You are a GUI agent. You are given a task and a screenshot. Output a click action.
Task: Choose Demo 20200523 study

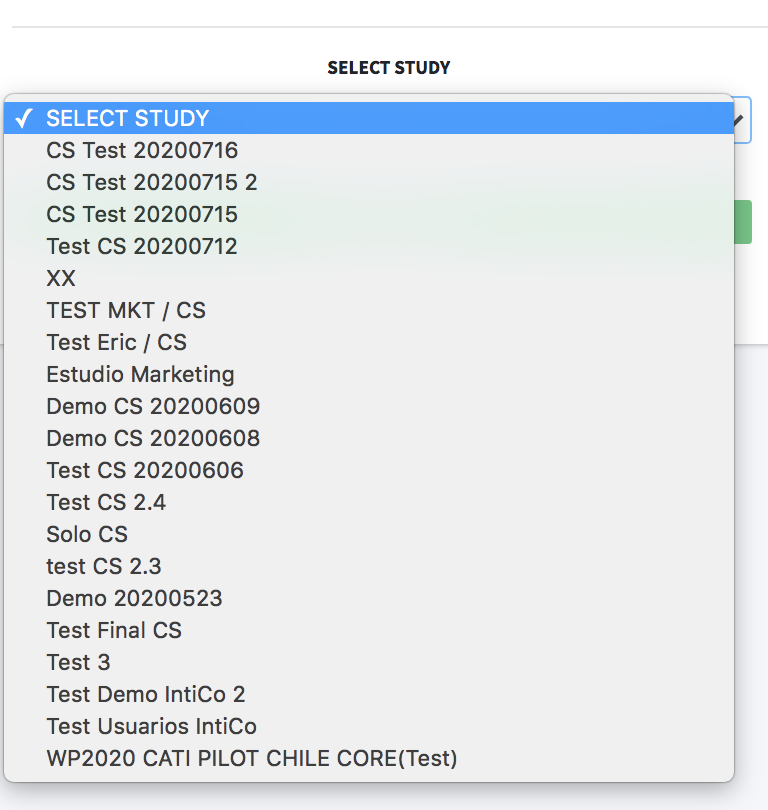click(369, 599)
